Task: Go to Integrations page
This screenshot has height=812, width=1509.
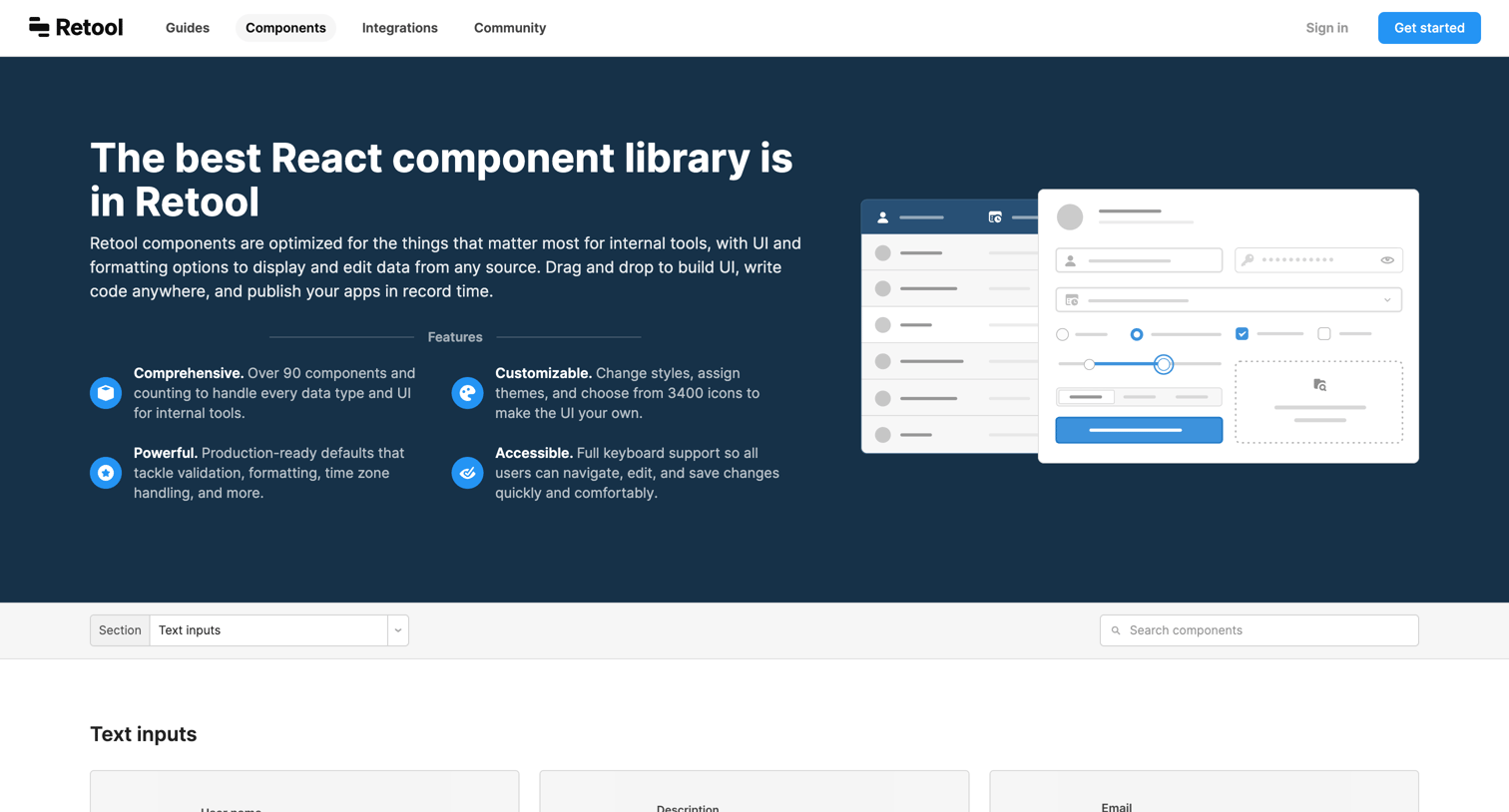Action: (x=399, y=28)
